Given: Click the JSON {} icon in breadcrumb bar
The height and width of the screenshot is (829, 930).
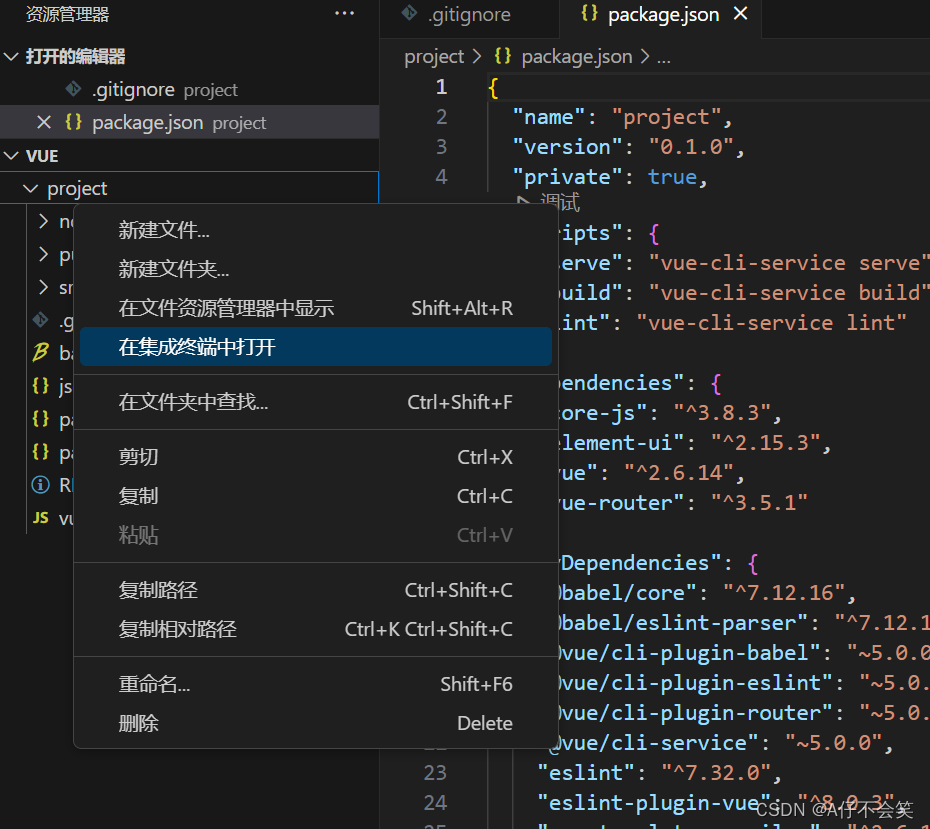Looking at the screenshot, I should pos(502,56).
